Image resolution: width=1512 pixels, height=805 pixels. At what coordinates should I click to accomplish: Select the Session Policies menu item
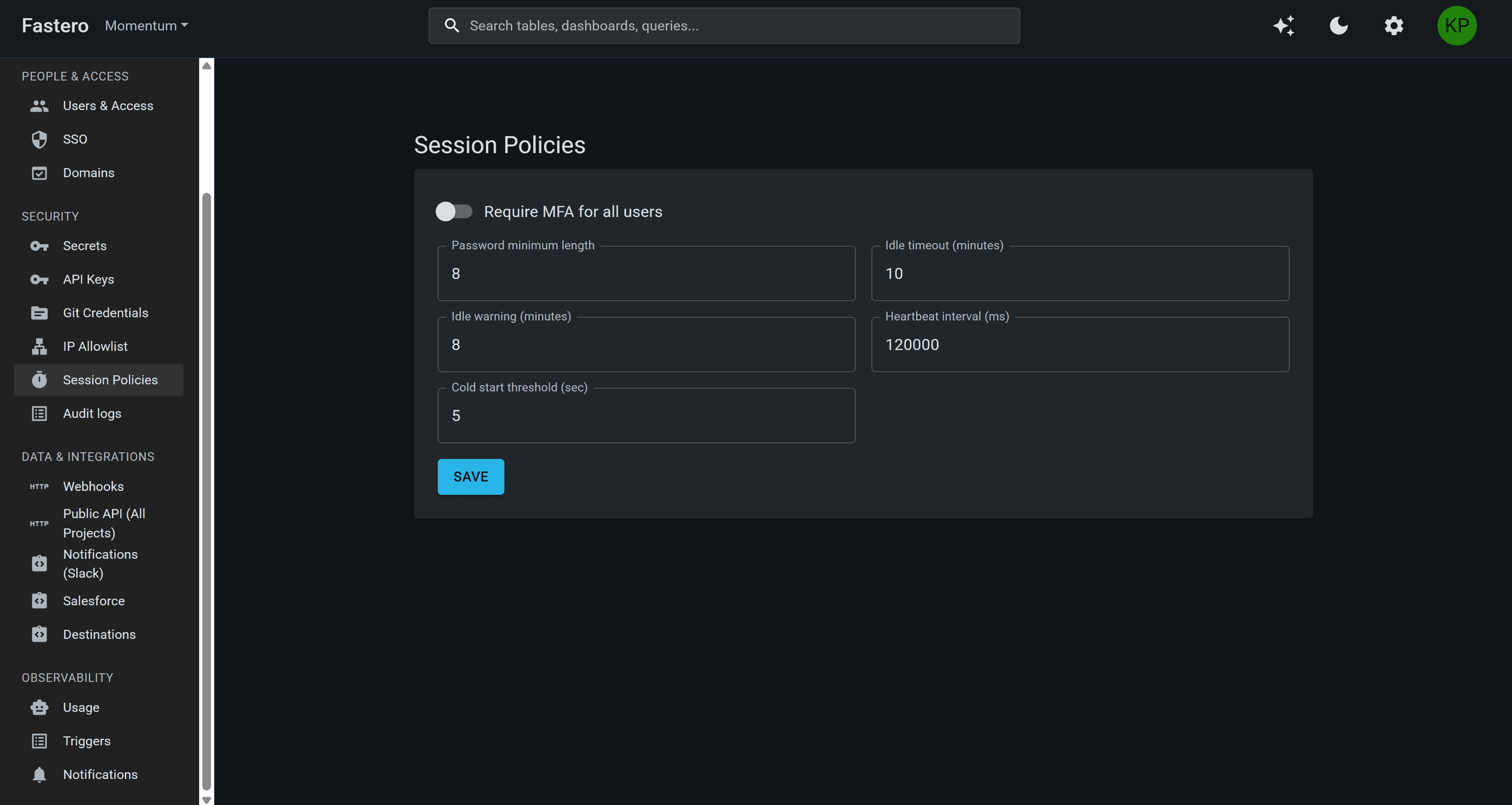coord(110,379)
